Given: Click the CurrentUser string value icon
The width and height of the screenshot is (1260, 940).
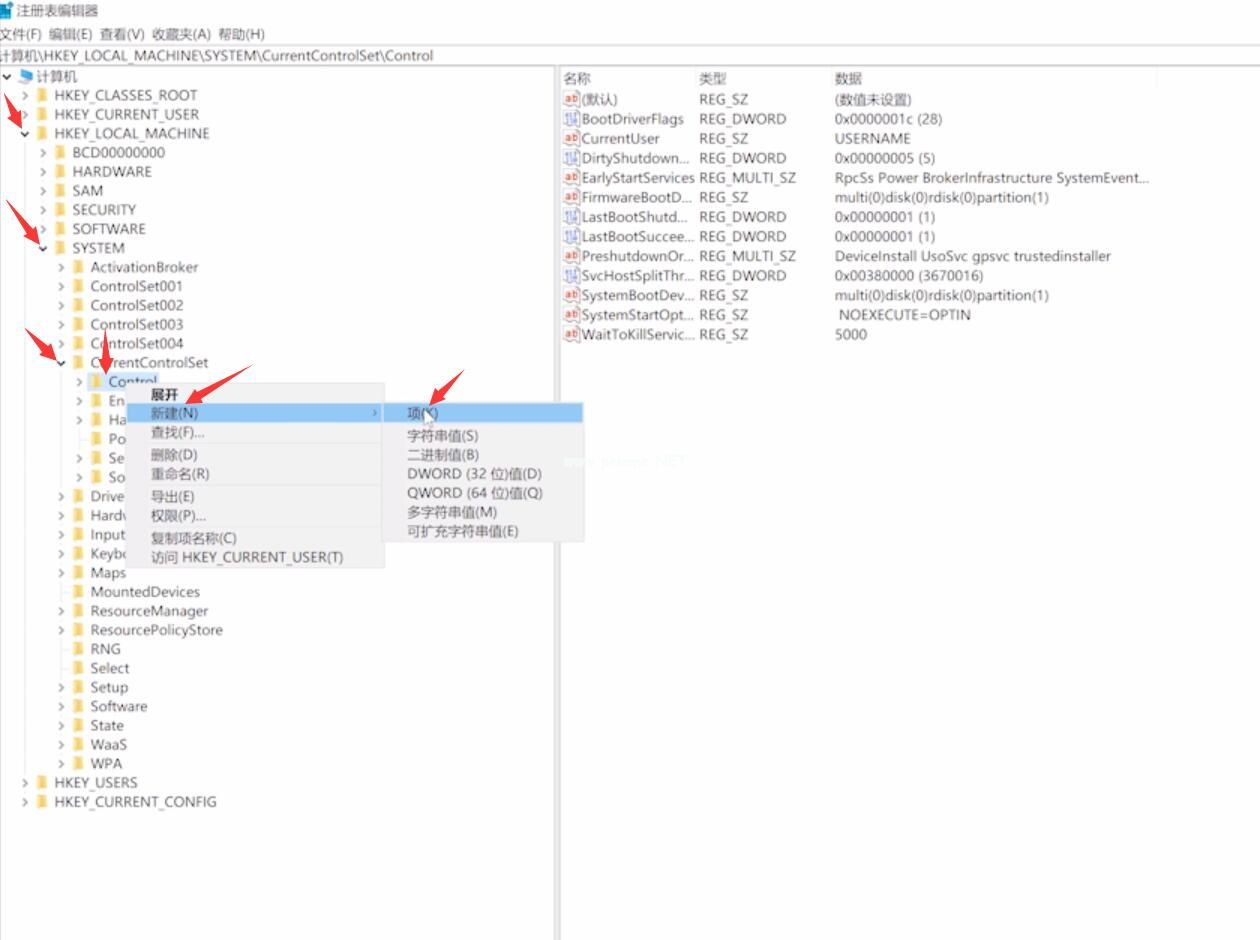Looking at the screenshot, I should pos(571,139).
